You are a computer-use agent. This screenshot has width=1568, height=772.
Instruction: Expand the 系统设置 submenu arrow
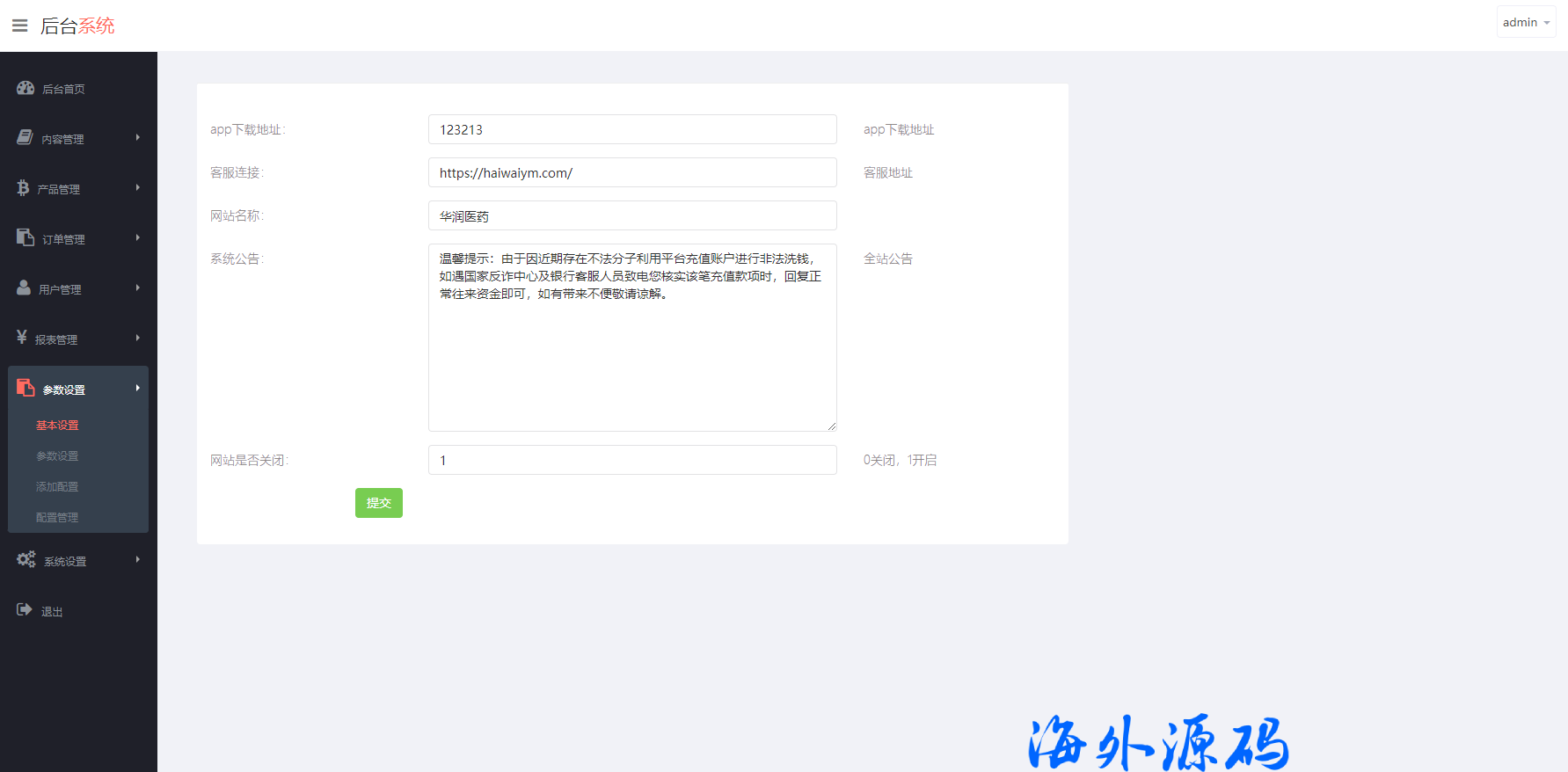point(138,560)
